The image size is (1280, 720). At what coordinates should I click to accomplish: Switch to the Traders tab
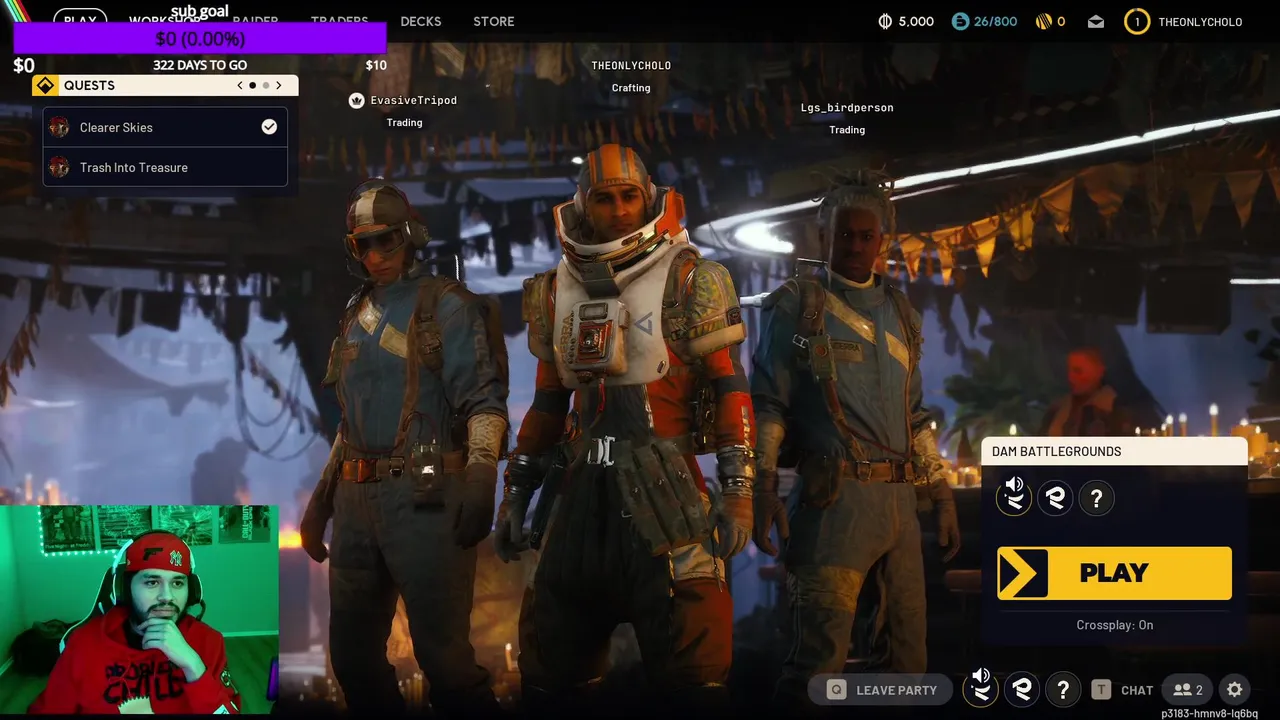(339, 21)
